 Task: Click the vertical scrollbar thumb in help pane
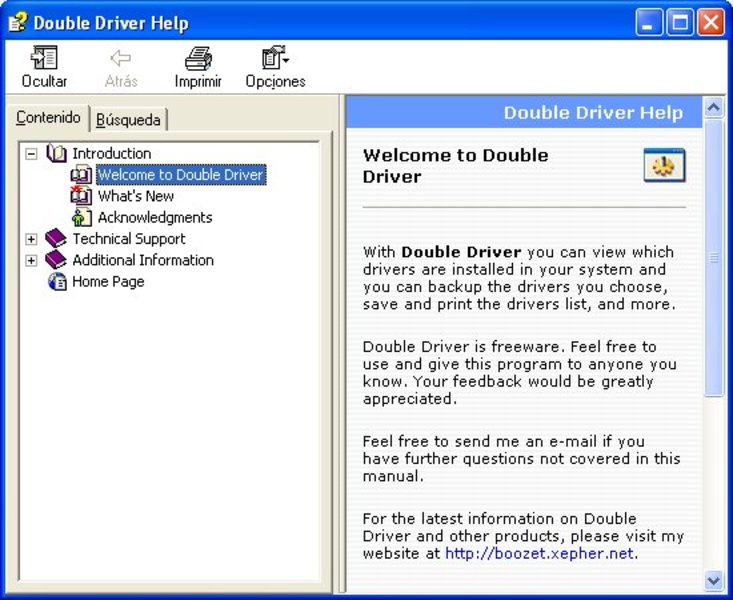tap(714, 258)
